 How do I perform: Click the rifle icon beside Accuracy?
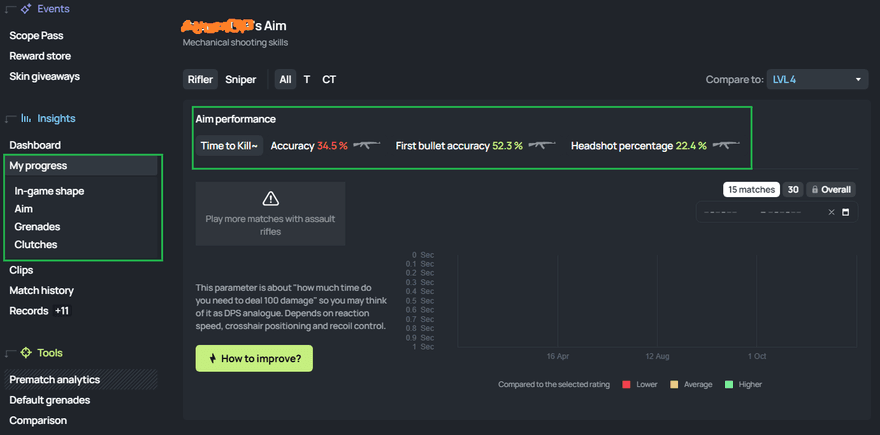tap(367, 145)
